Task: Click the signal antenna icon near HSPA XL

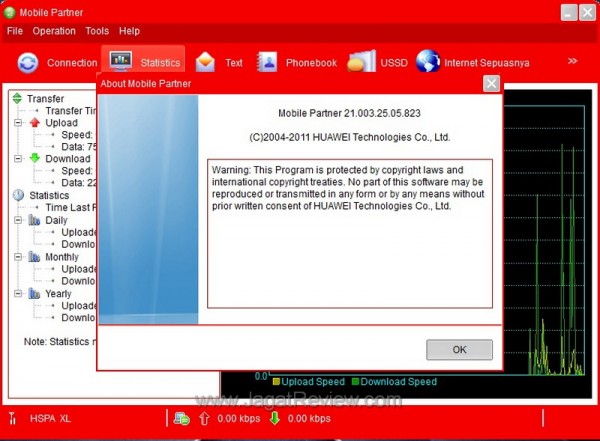Action: (x=13, y=418)
